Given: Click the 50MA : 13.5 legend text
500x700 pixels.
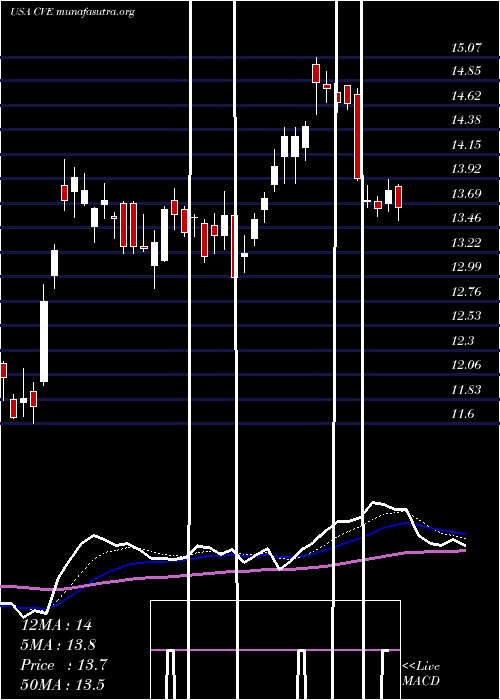Looking at the screenshot, I should point(63,685).
